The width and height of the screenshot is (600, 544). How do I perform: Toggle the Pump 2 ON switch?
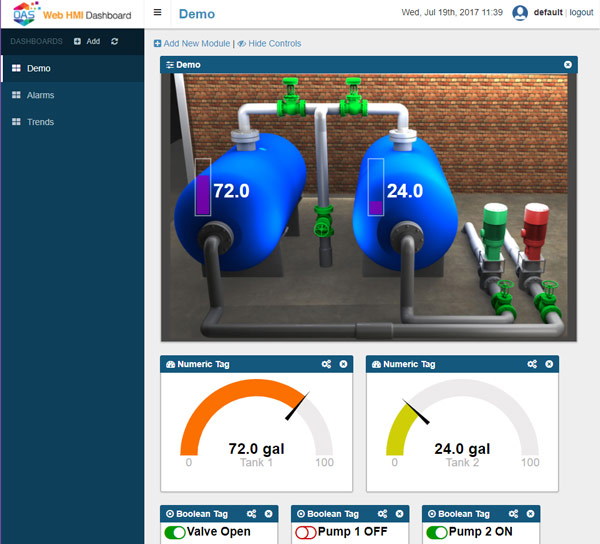(437, 533)
